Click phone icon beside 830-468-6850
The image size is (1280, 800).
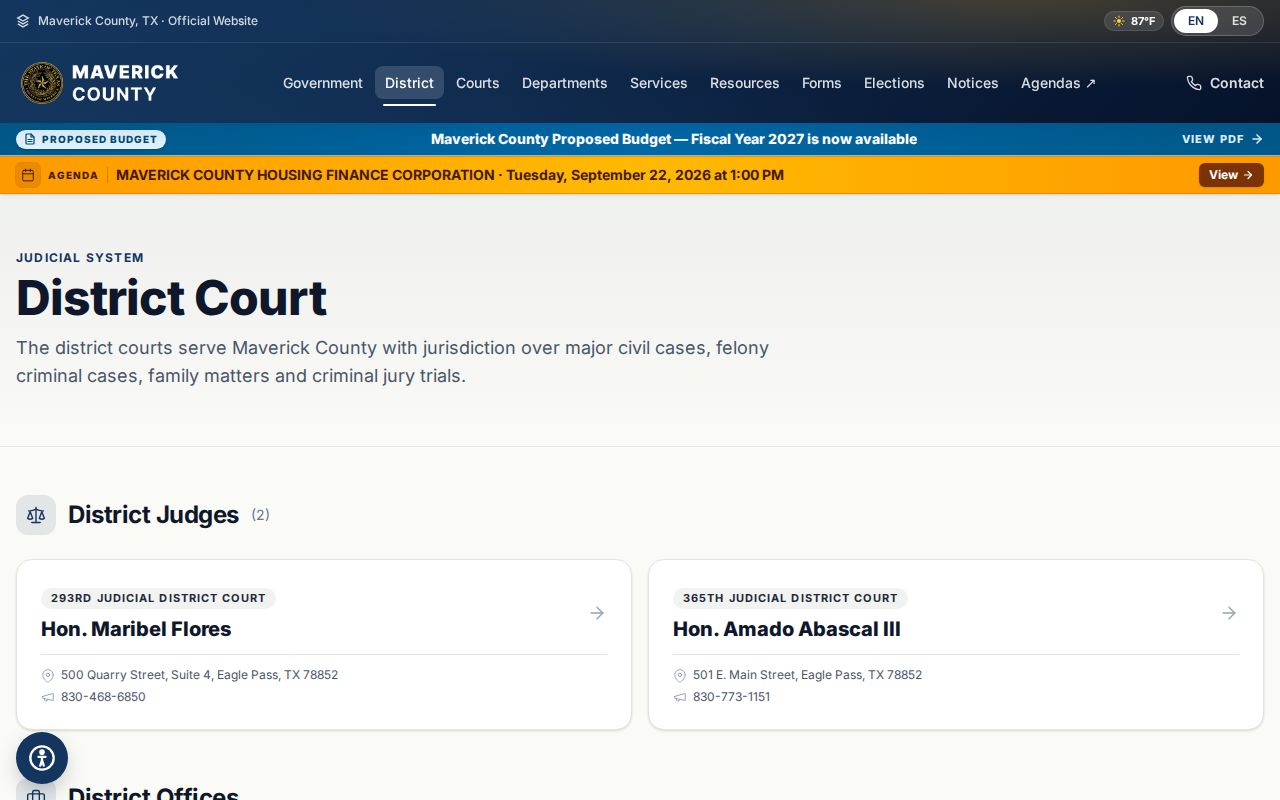click(x=48, y=697)
